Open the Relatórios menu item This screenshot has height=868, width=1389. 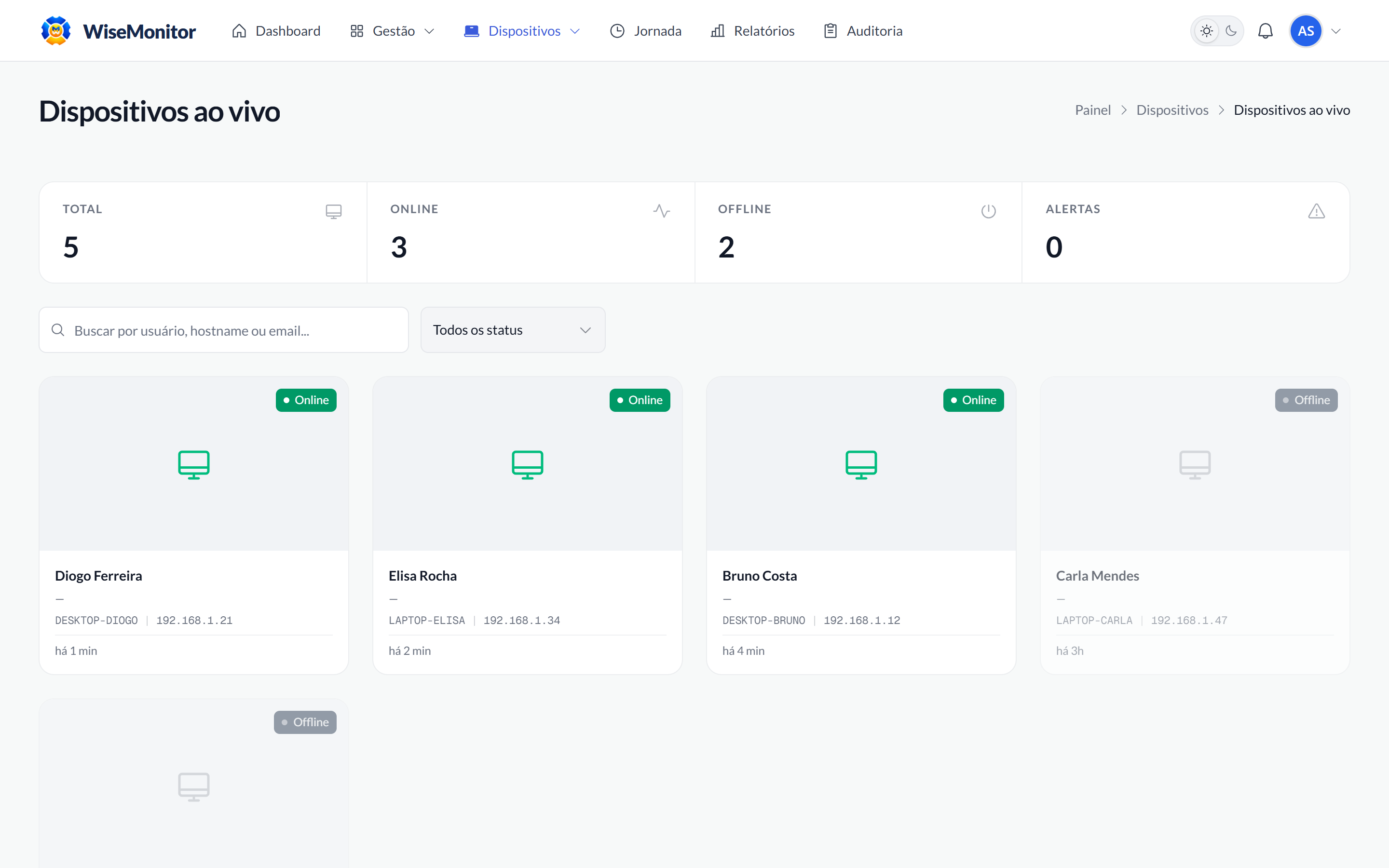click(752, 31)
